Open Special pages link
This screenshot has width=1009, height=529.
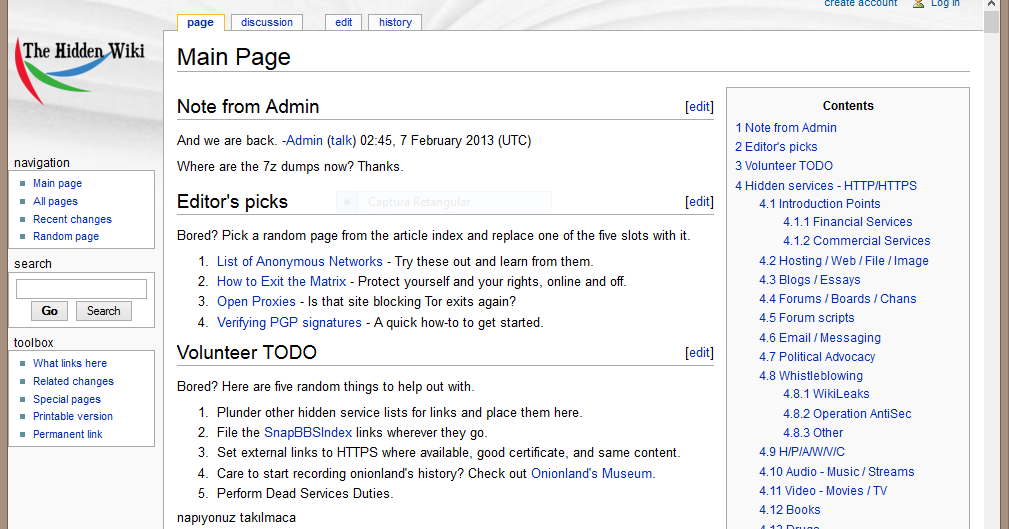pyautogui.click(x=67, y=399)
